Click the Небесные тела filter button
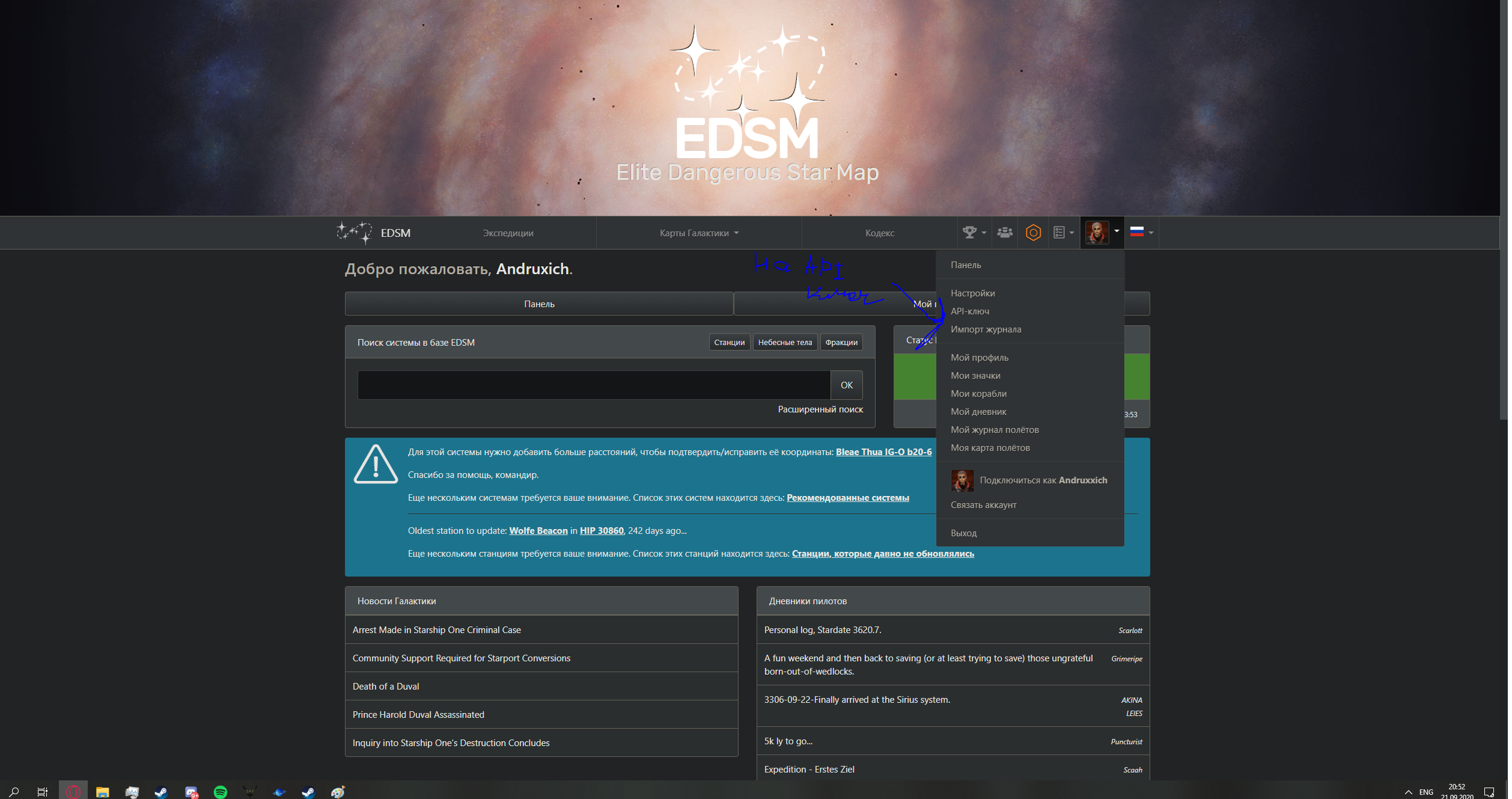 click(785, 342)
